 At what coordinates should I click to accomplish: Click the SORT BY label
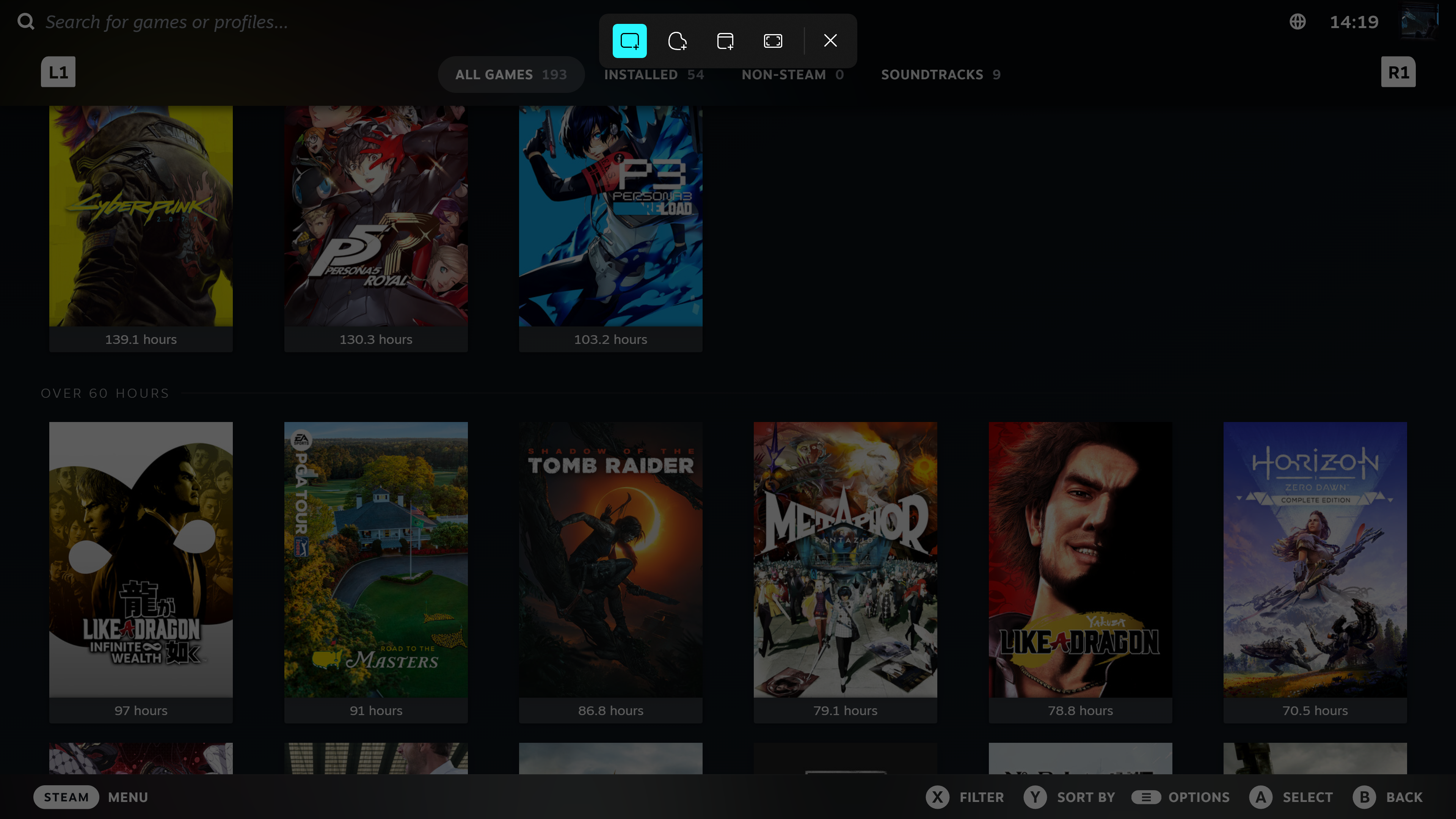1086,797
